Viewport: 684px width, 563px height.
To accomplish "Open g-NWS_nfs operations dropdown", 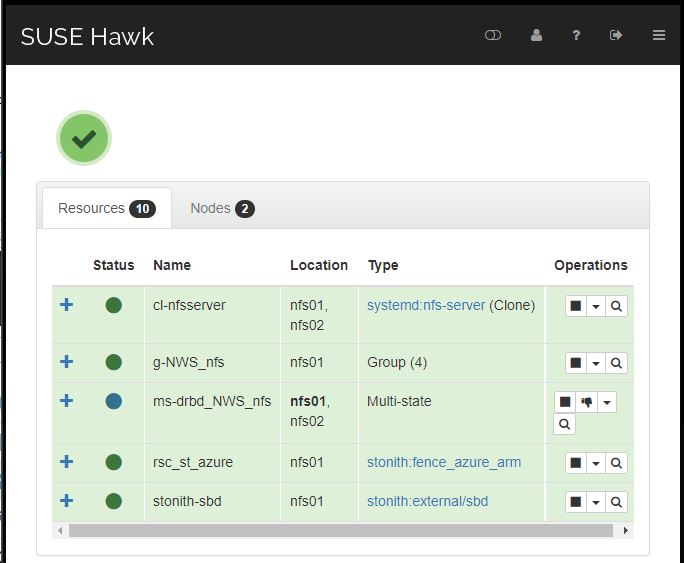I will (x=595, y=363).
